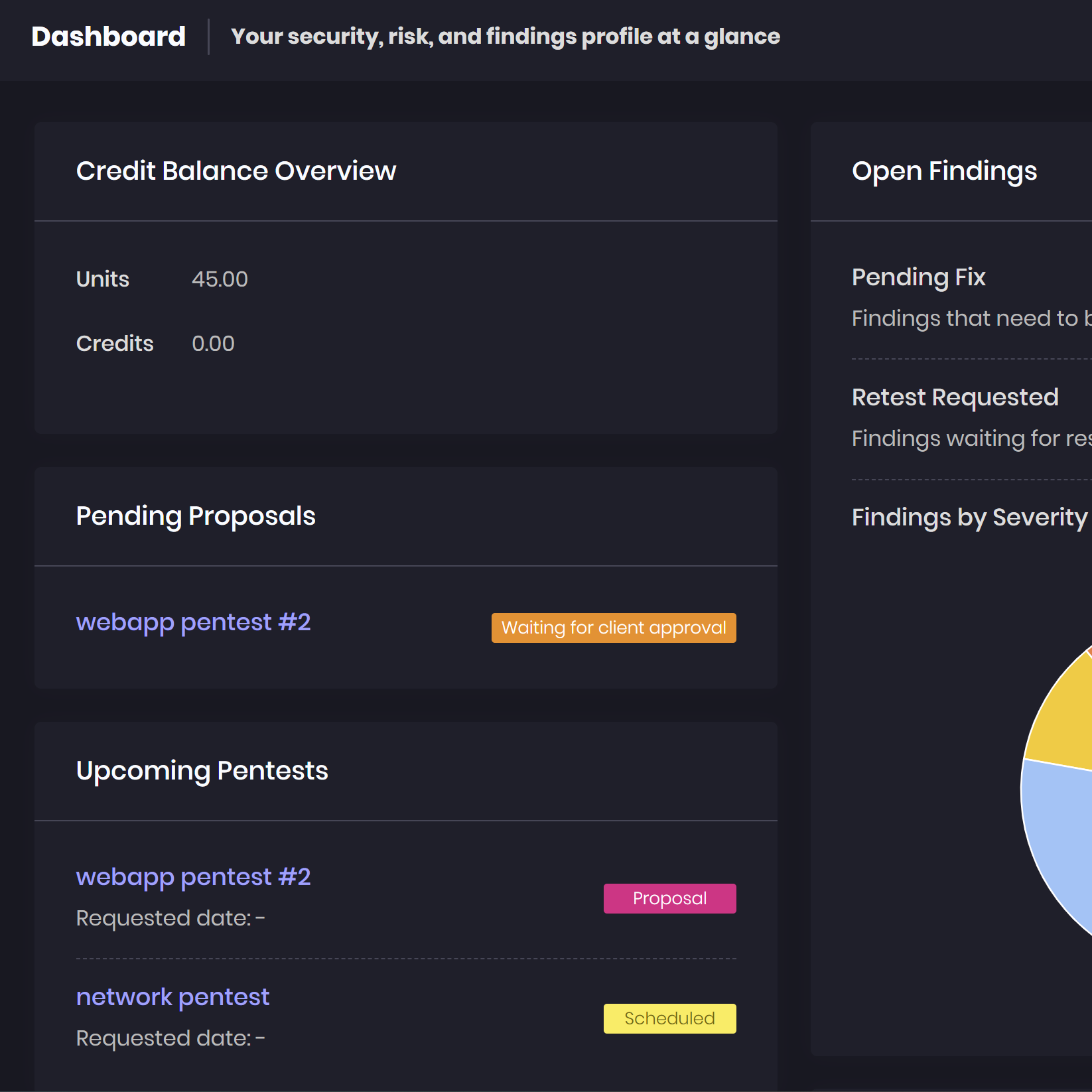
Task: Click 'Findings waiting for' description text
Action: point(972,439)
